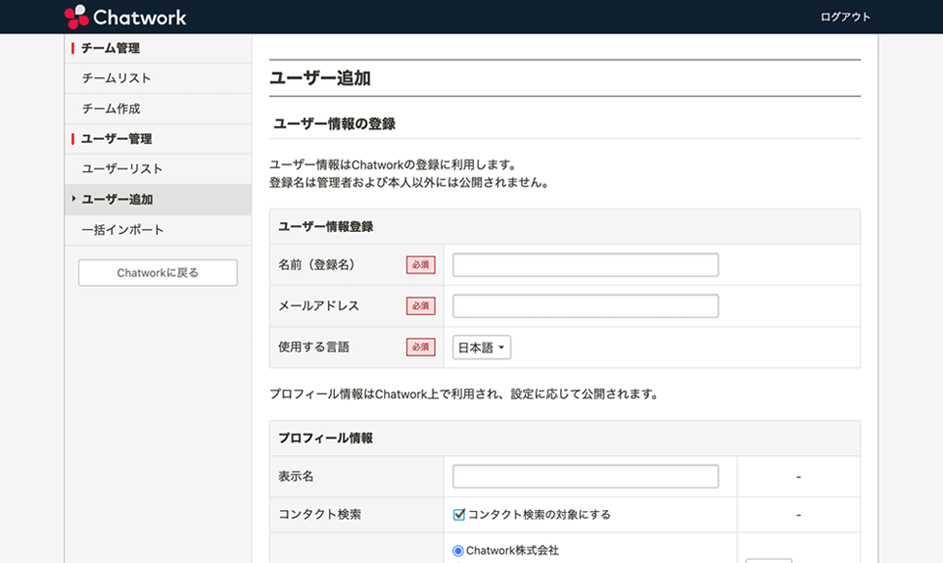Open チーム作成 in sidebar

point(158,109)
